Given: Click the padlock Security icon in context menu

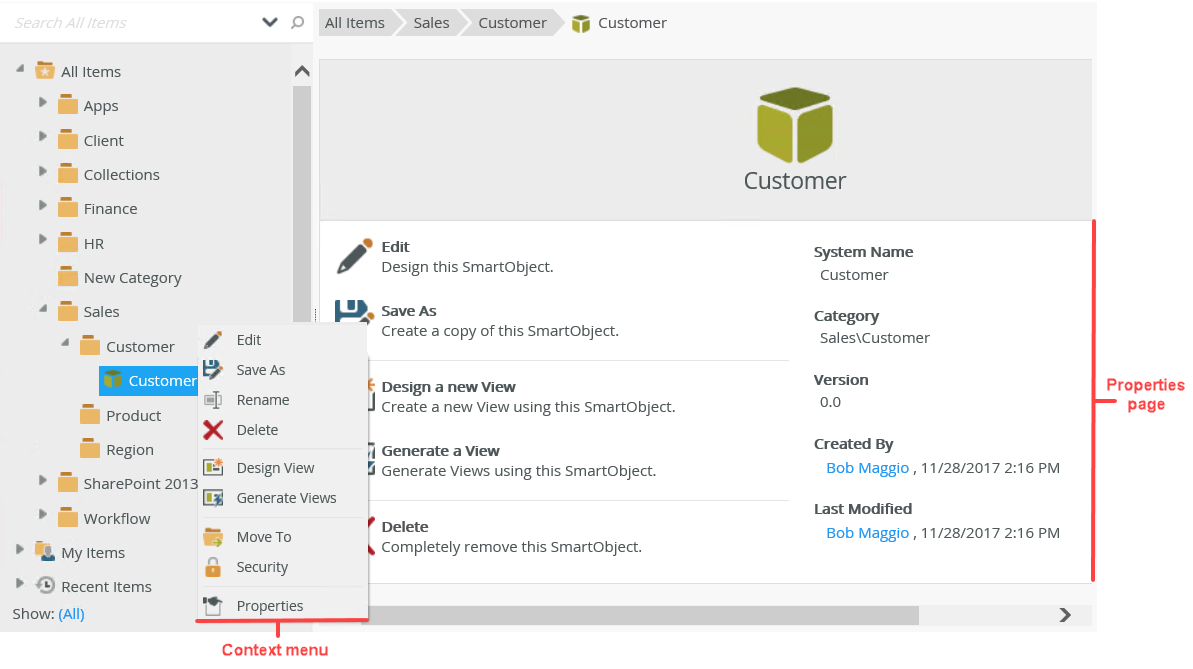Looking at the screenshot, I should [213, 567].
